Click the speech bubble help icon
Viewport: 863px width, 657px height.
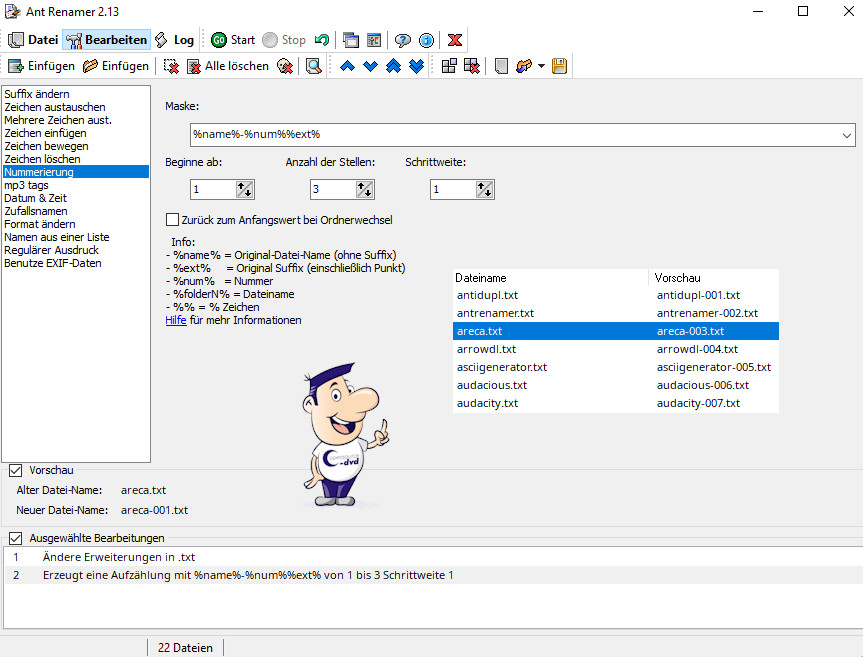point(402,40)
